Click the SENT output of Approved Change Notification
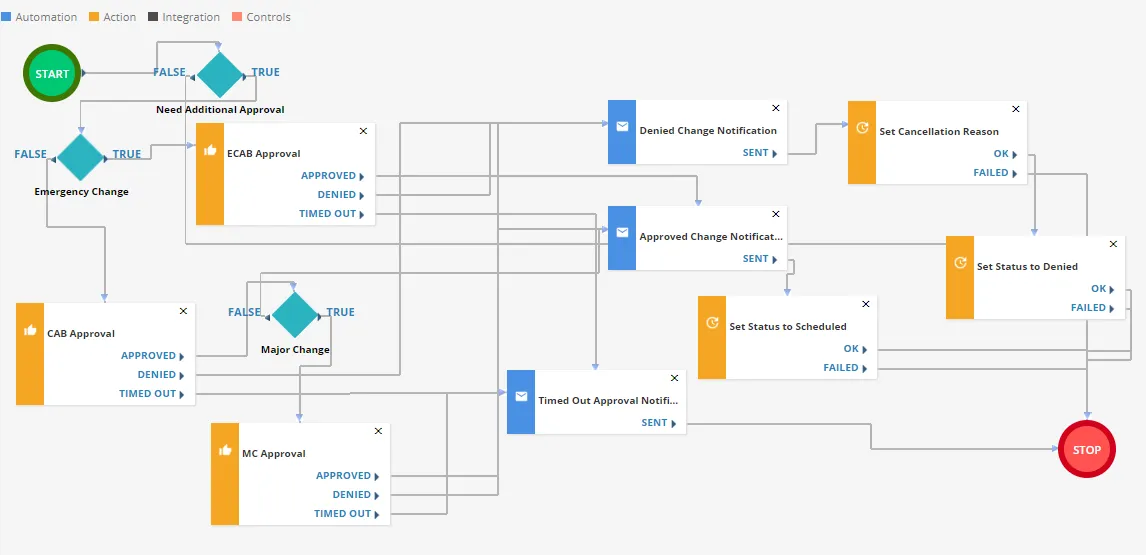This screenshot has width=1146, height=555. [x=760, y=259]
